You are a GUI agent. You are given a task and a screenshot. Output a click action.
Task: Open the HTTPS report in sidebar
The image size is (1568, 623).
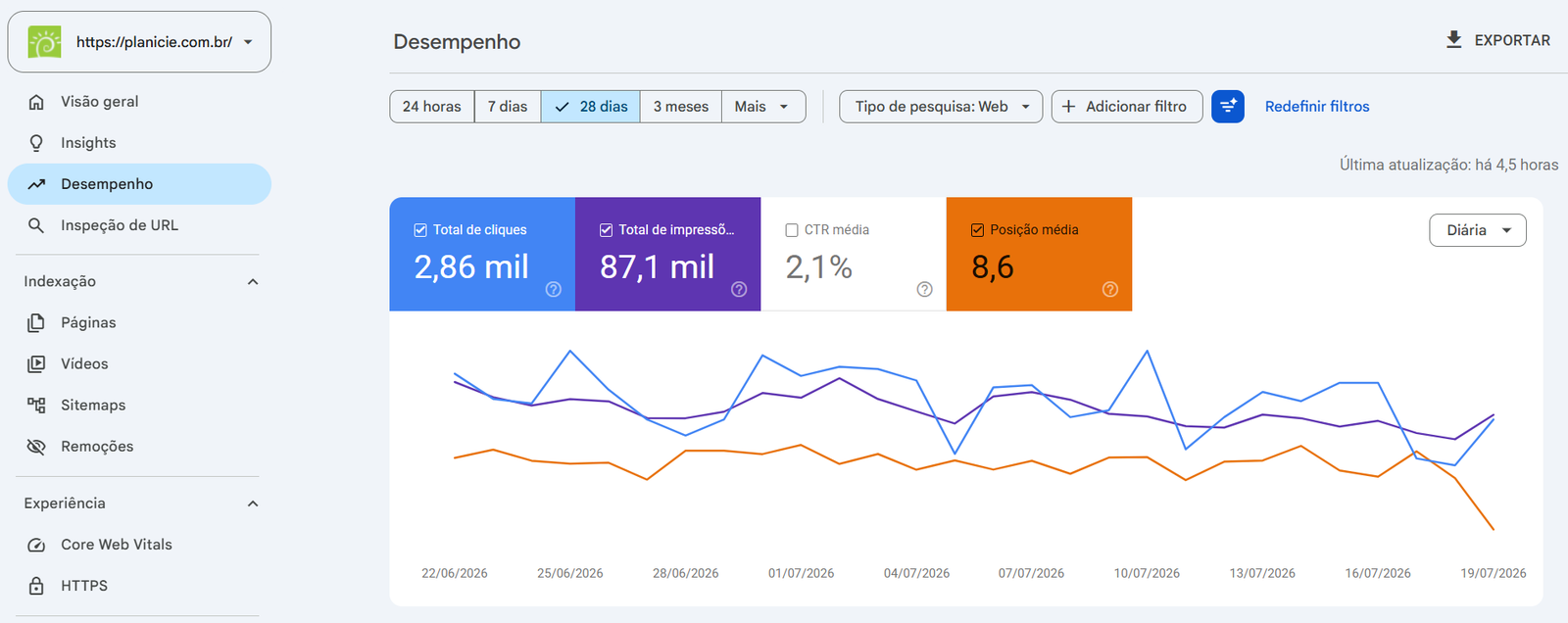[139, 586]
